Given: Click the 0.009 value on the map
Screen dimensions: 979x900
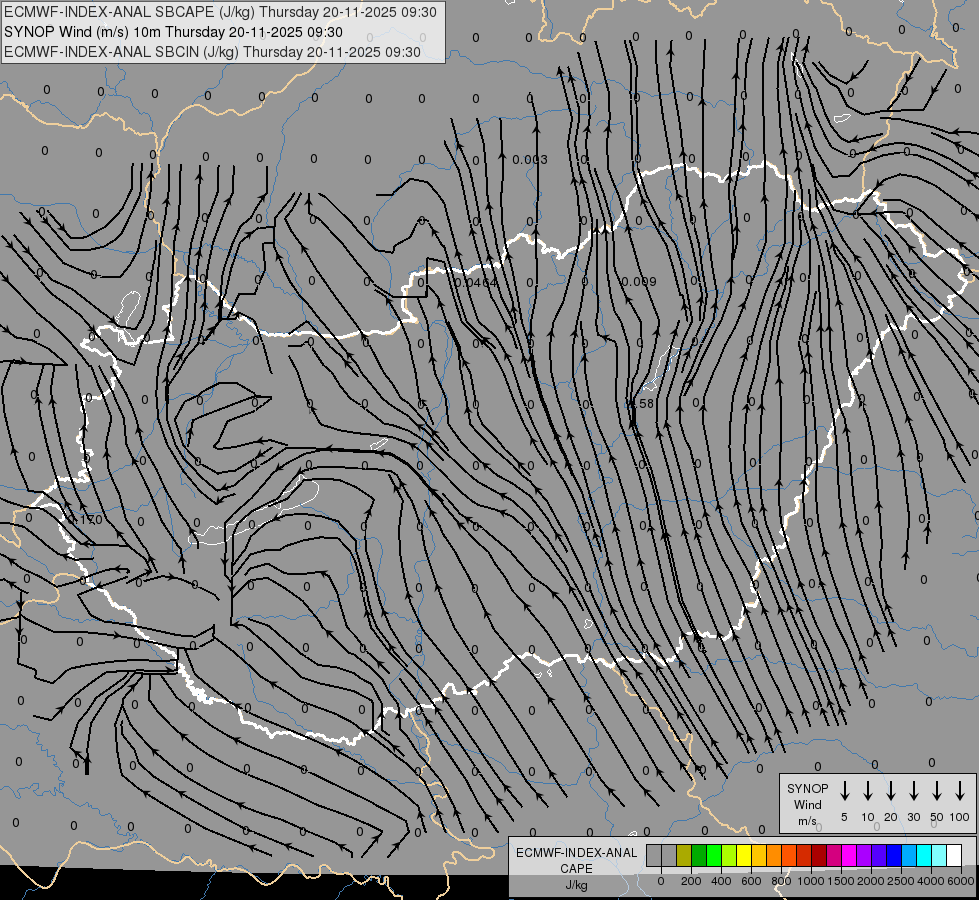Looking at the screenshot, I should coord(639,282).
